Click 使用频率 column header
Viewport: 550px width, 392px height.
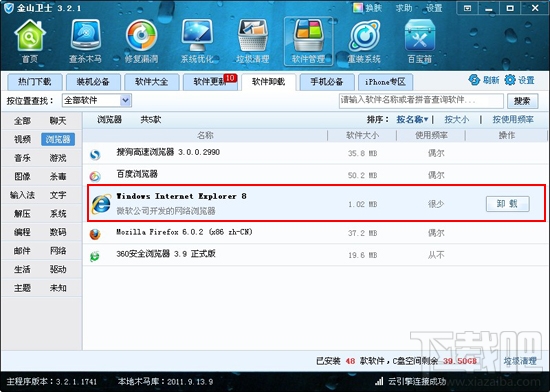(431, 135)
